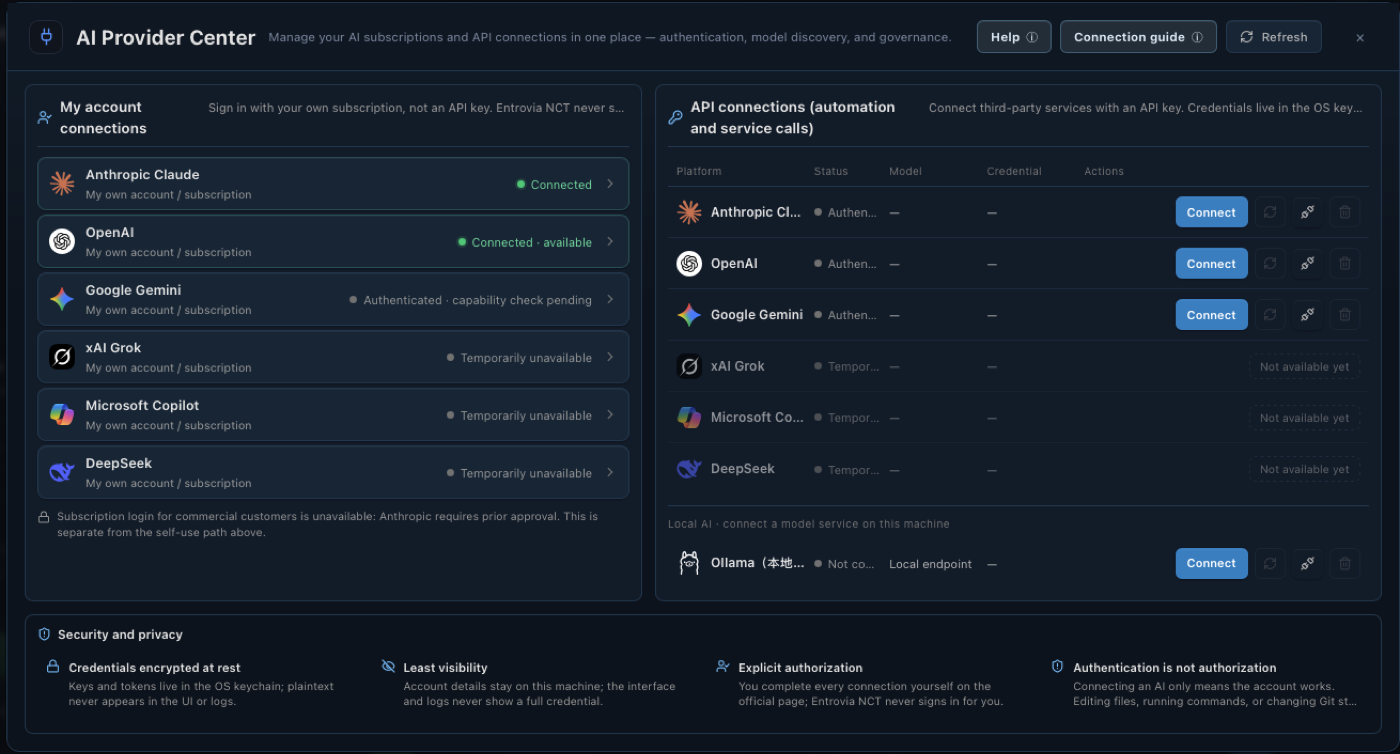The height and width of the screenshot is (754, 1400).
Task: Click 'Authenticated · capability check pending' status
Action: [470, 300]
